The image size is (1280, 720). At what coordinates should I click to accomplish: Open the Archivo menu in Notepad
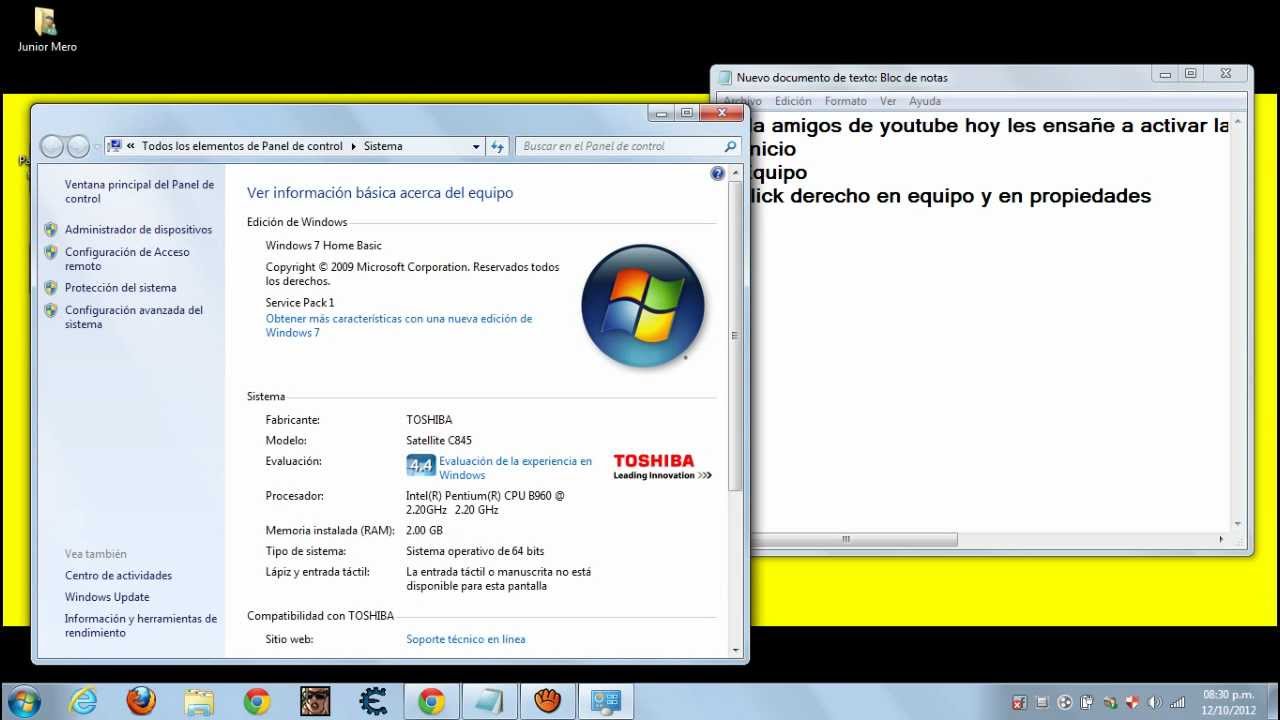(x=742, y=101)
